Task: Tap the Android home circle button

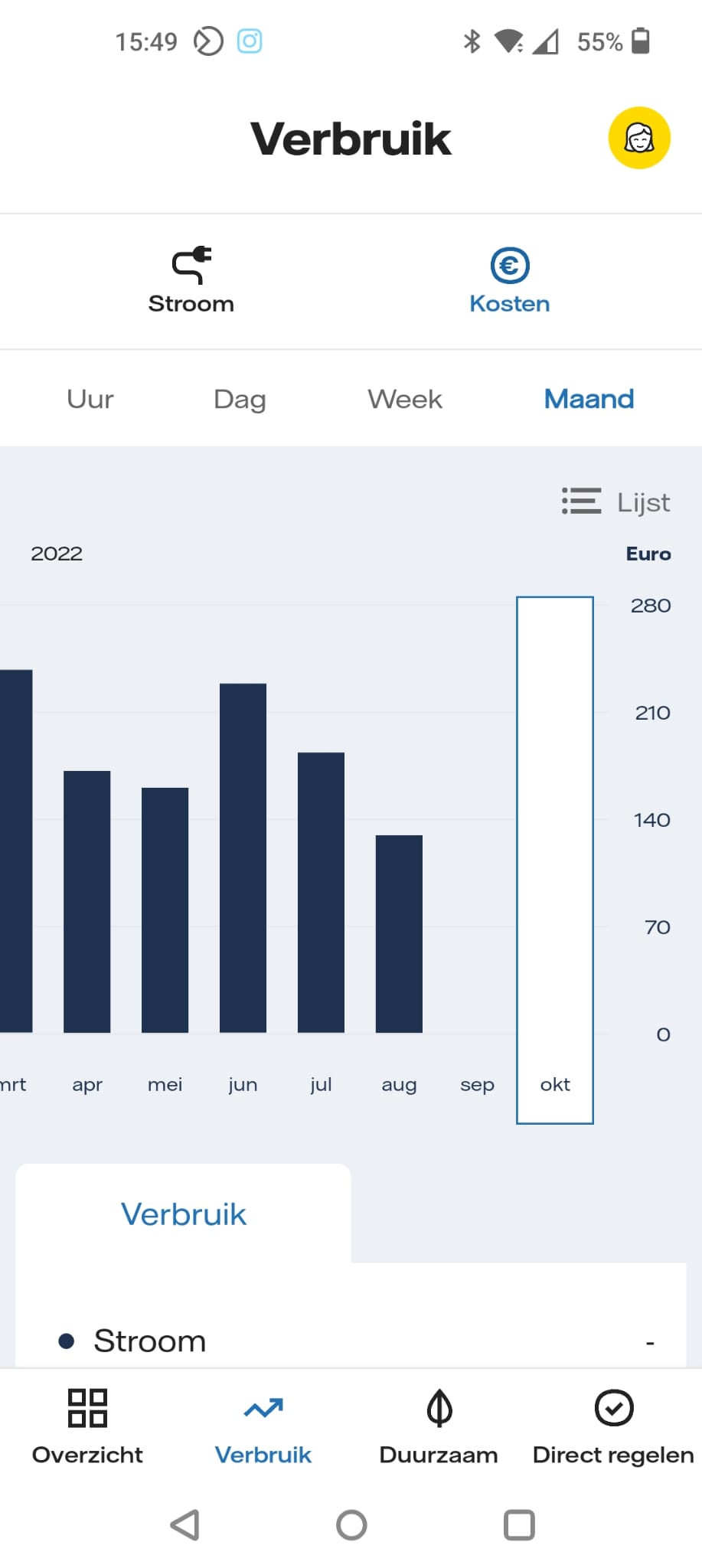Action: (x=351, y=1524)
